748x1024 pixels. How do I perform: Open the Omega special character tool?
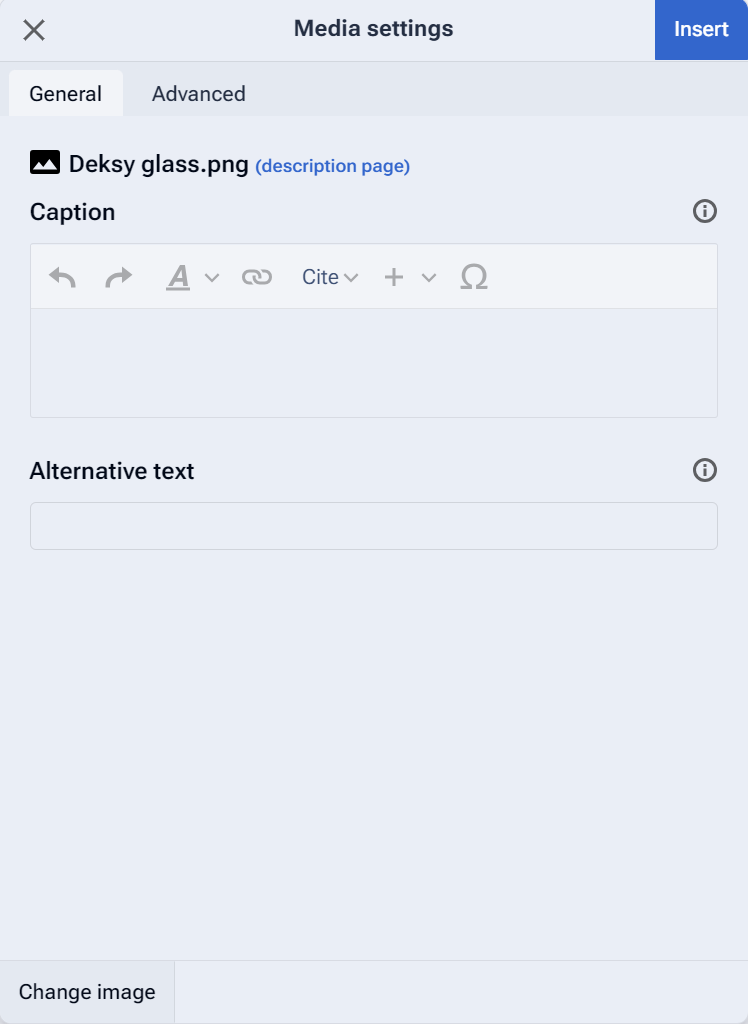click(x=474, y=277)
